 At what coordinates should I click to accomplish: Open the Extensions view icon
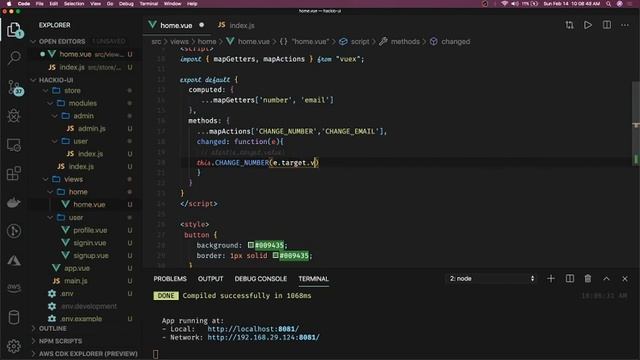coord(14,173)
